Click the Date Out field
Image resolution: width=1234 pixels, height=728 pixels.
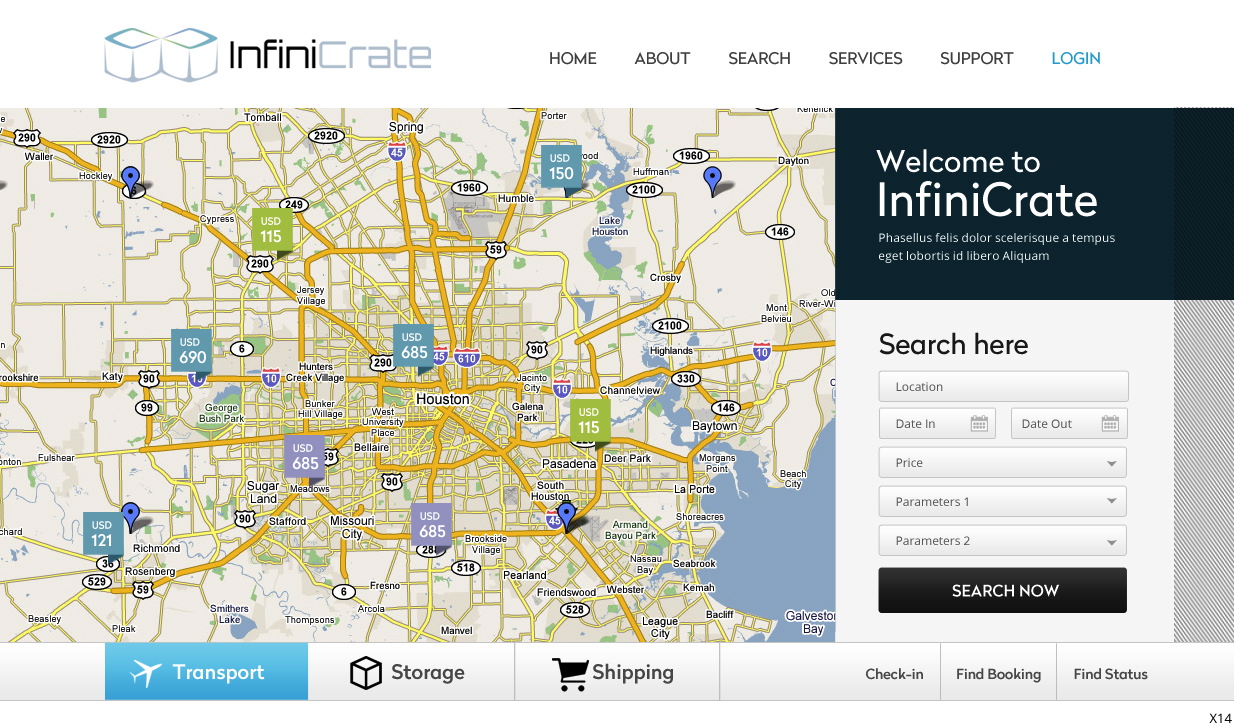point(1069,424)
